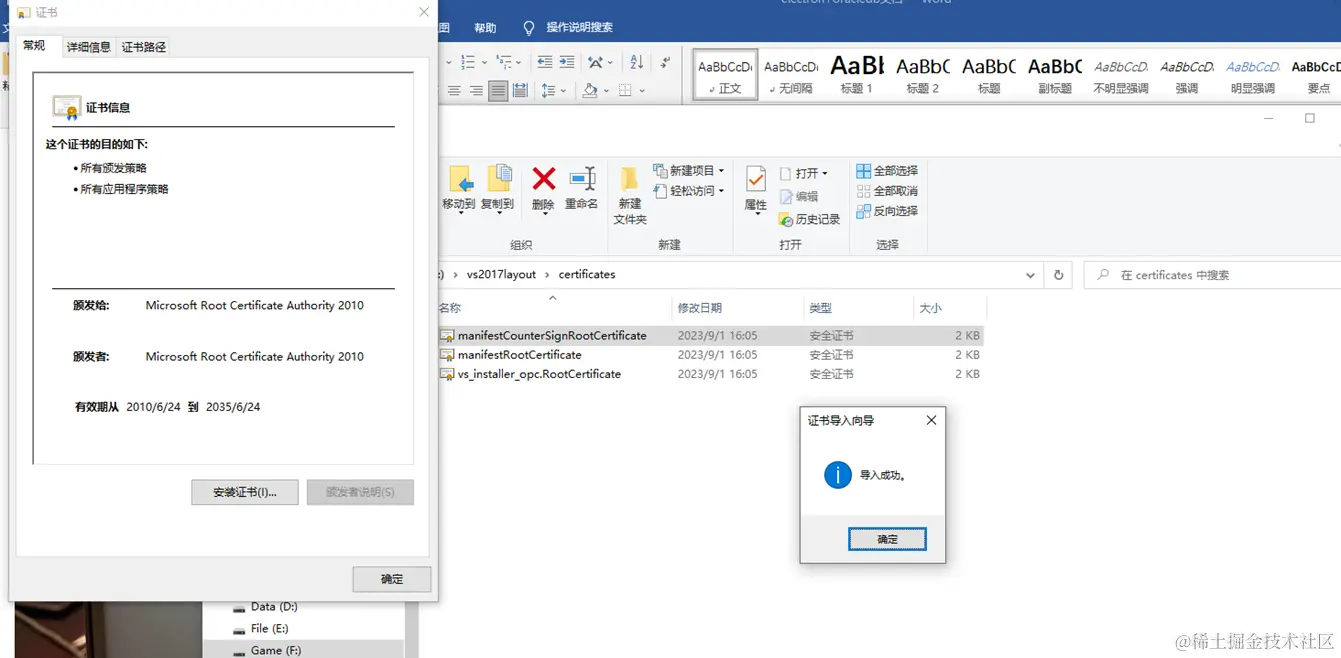Sort by the 修改日期 column header
Screen dimensions: 1341x658
coord(737,308)
